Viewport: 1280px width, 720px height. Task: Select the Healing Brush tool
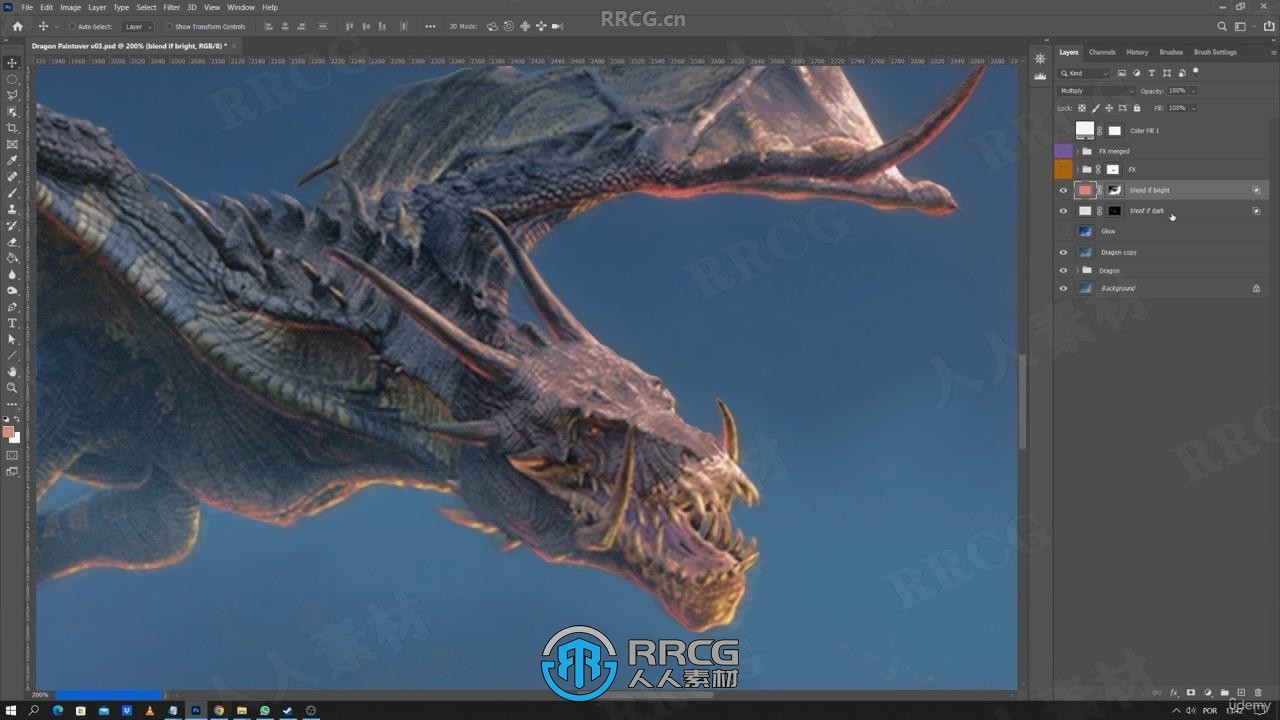12,177
